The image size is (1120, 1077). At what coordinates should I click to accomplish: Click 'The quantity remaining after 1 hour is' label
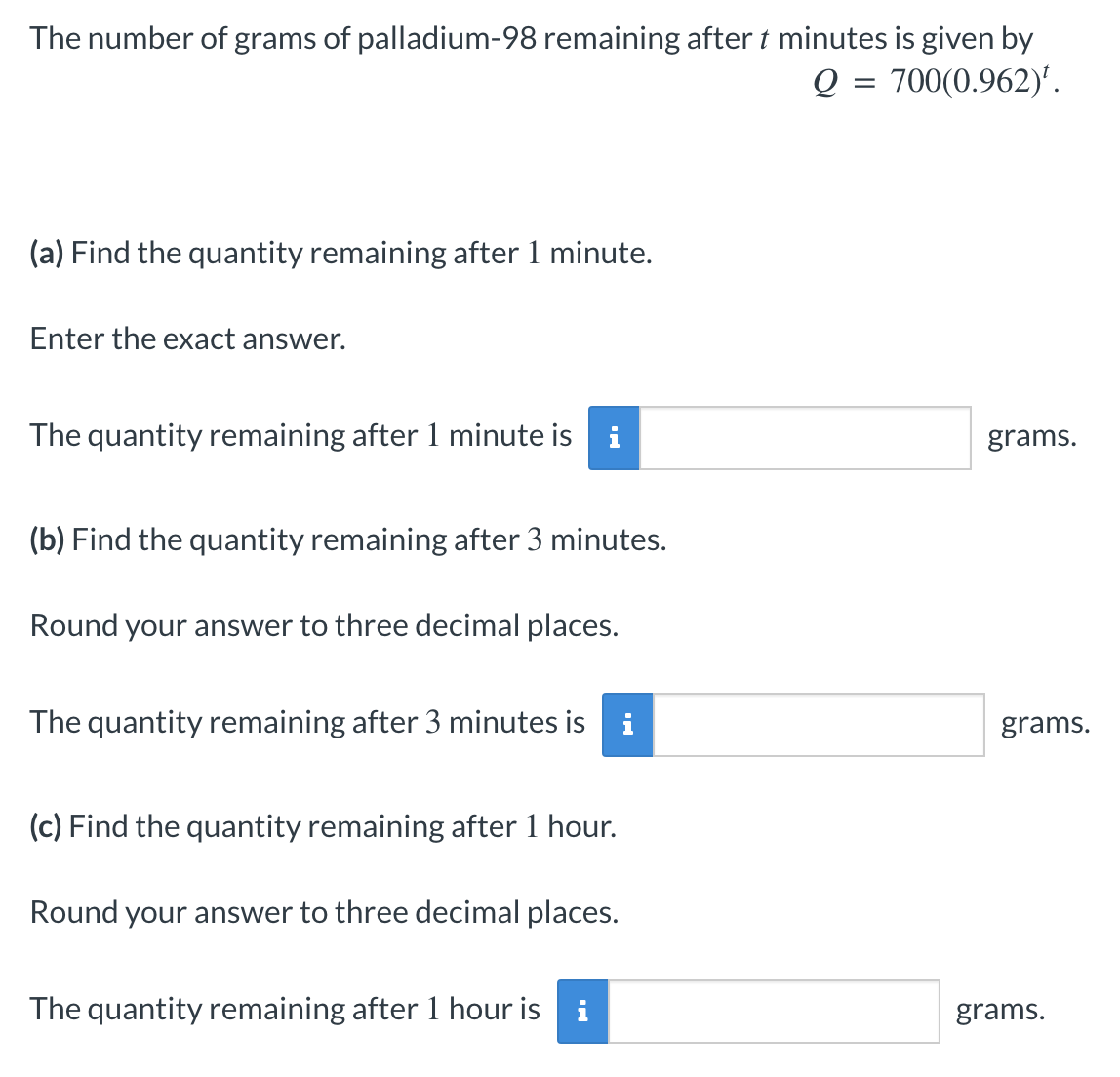click(285, 1009)
